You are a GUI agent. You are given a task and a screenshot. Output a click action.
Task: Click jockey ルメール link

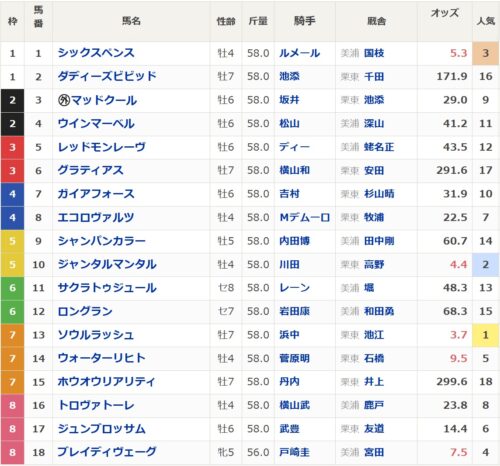tap(299, 53)
